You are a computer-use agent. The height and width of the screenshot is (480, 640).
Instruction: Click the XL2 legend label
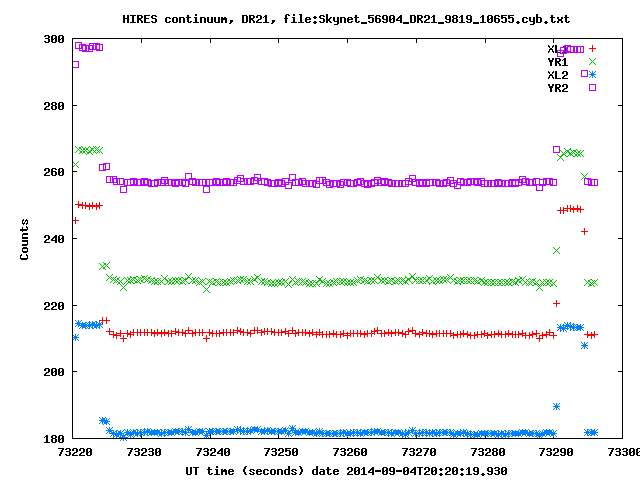tap(558, 75)
